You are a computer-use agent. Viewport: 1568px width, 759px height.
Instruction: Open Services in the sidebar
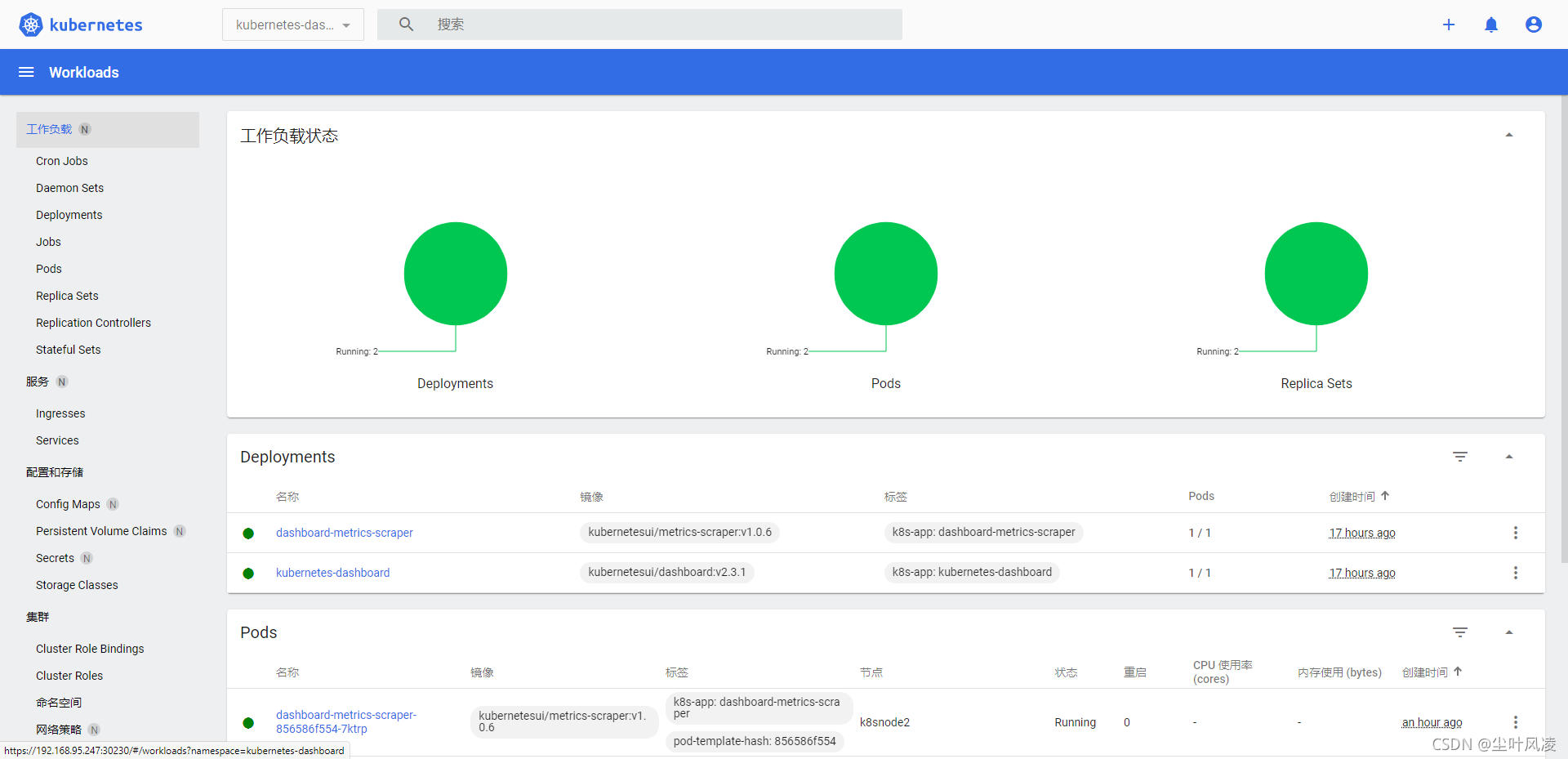(57, 440)
